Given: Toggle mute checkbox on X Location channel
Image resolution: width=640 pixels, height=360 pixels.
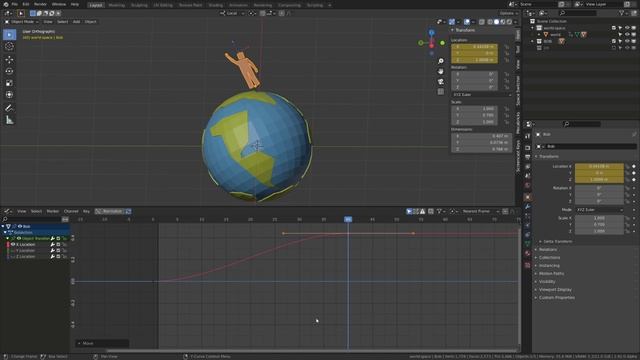Looking at the screenshot, I should tap(58, 244).
